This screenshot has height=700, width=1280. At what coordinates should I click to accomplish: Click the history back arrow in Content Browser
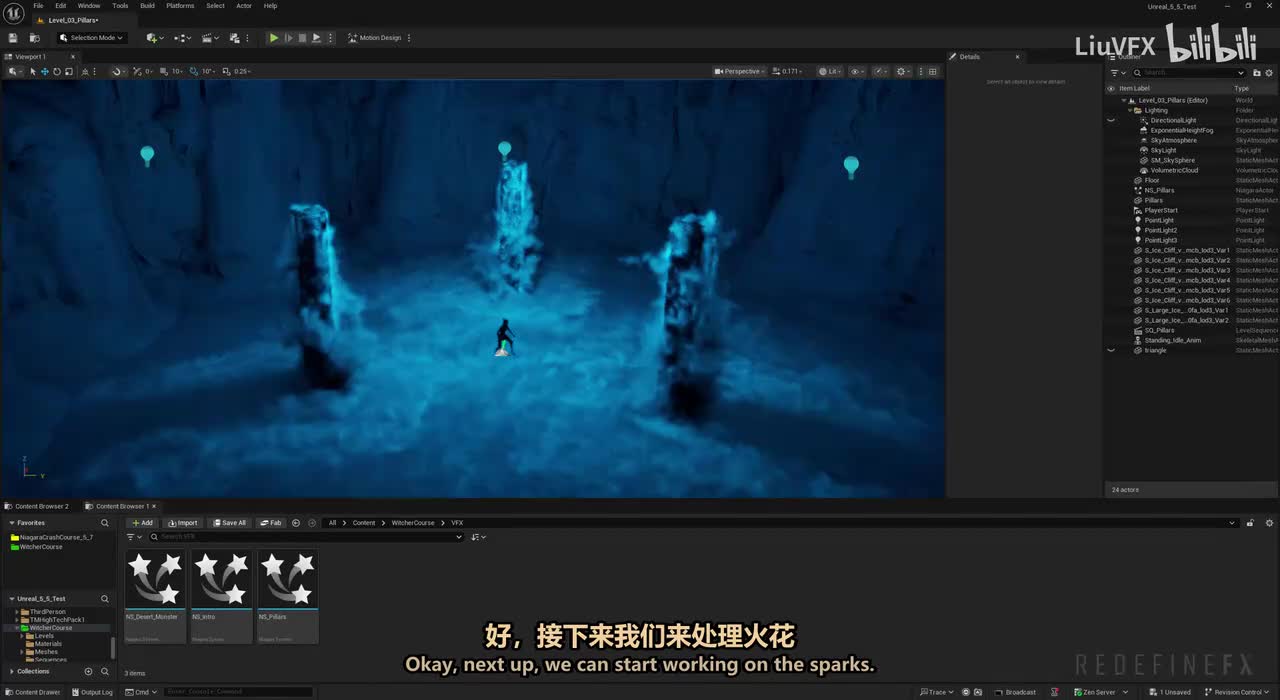tap(296, 523)
